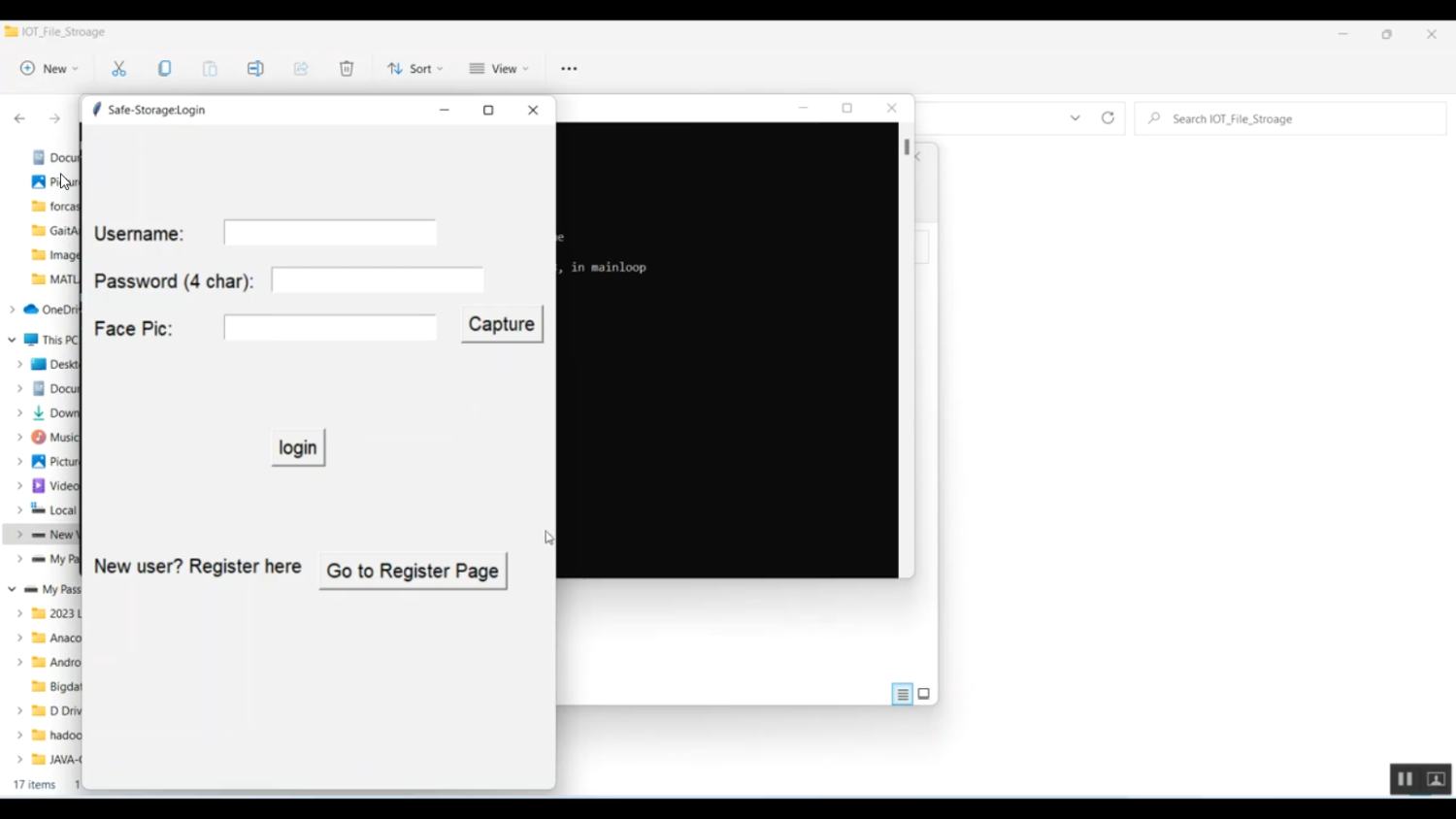
Task: Switch to details view layout icon
Action: pos(902,695)
